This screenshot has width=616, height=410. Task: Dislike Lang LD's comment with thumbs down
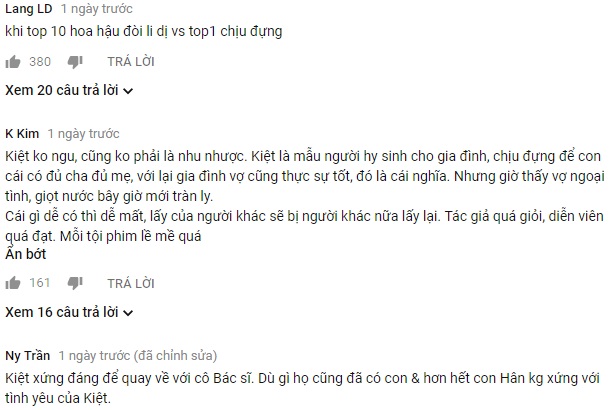click(75, 62)
